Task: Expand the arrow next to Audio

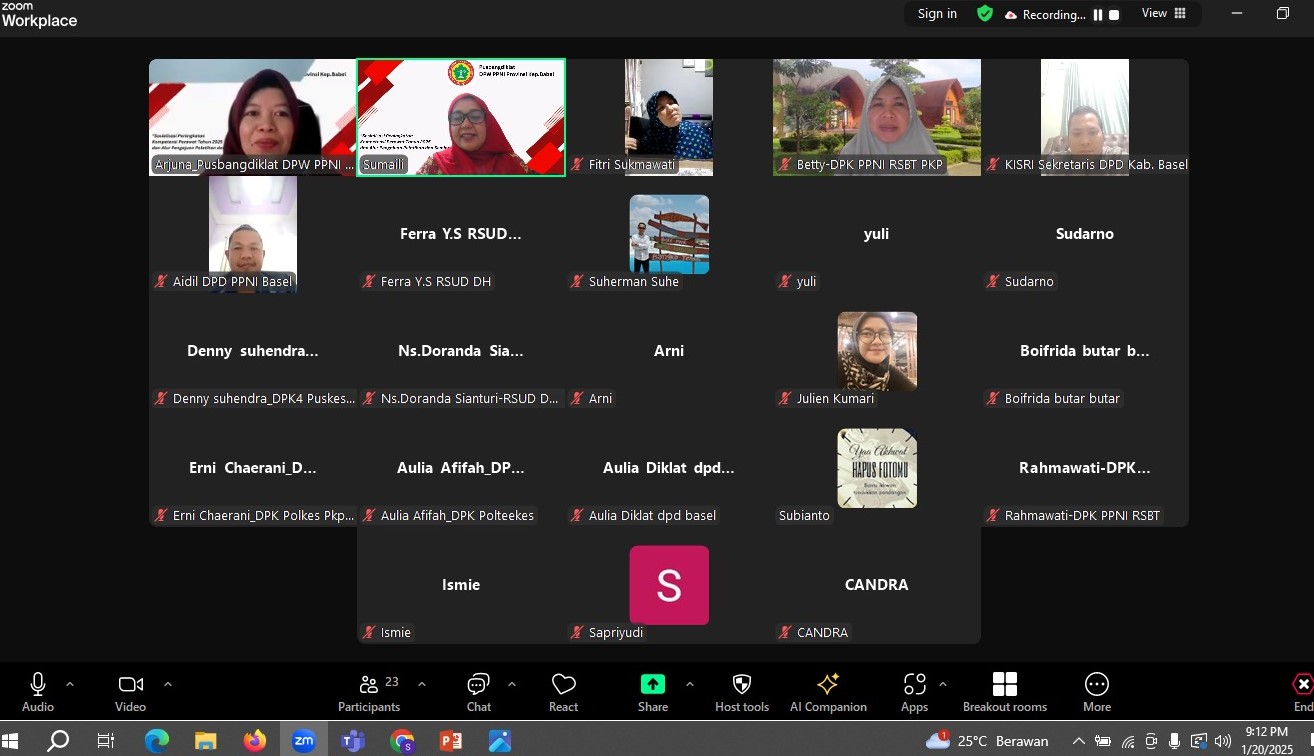Action: [x=70, y=684]
